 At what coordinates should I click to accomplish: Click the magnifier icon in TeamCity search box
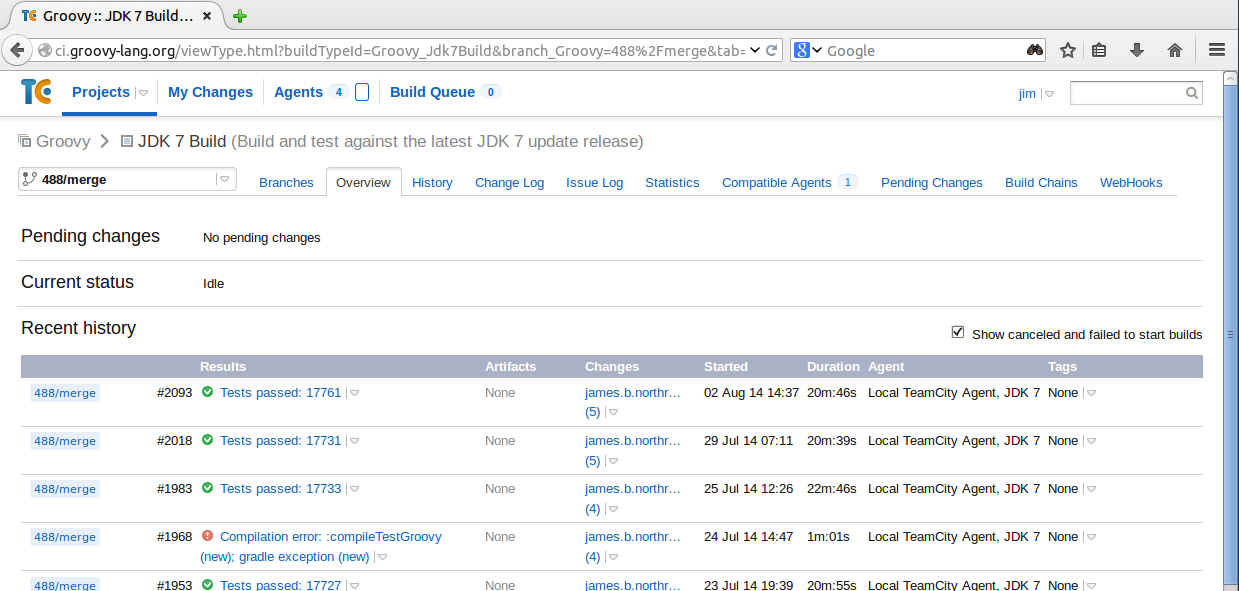click(x=1192, y=93)
